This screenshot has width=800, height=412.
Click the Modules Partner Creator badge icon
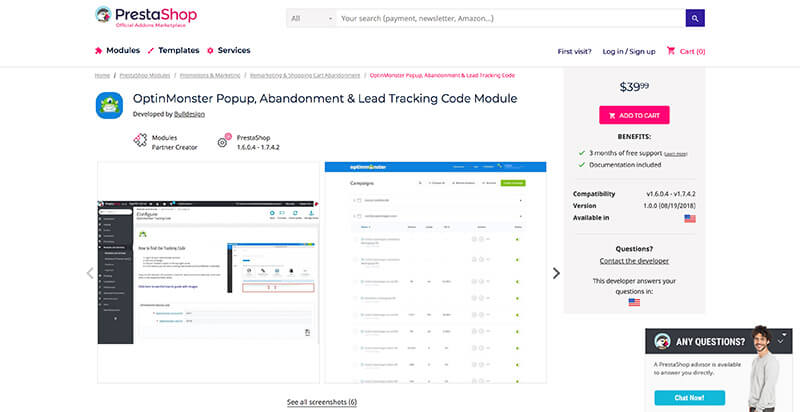click(x=140, y=140)
